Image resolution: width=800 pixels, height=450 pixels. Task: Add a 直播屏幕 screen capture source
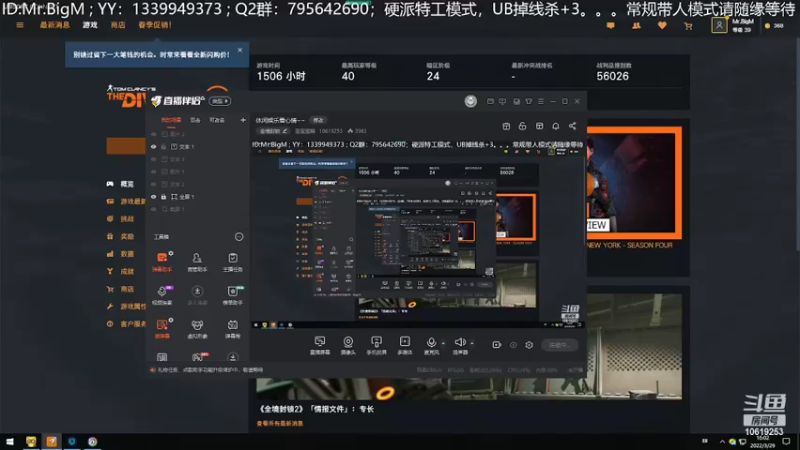click(x=320, y=345)
